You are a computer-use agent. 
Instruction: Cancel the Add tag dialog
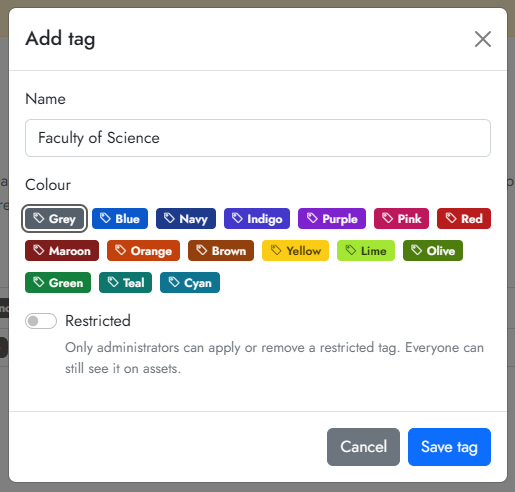(363, 447)
